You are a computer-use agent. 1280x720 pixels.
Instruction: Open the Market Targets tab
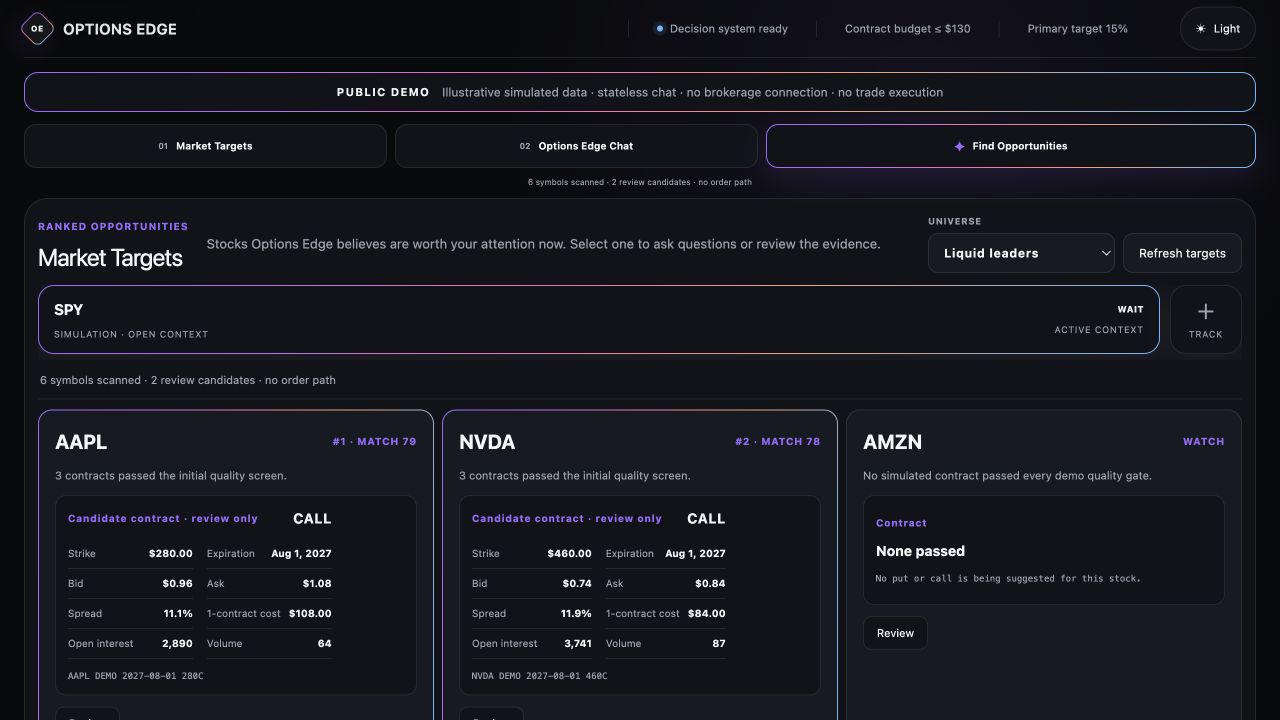point(205,146)
